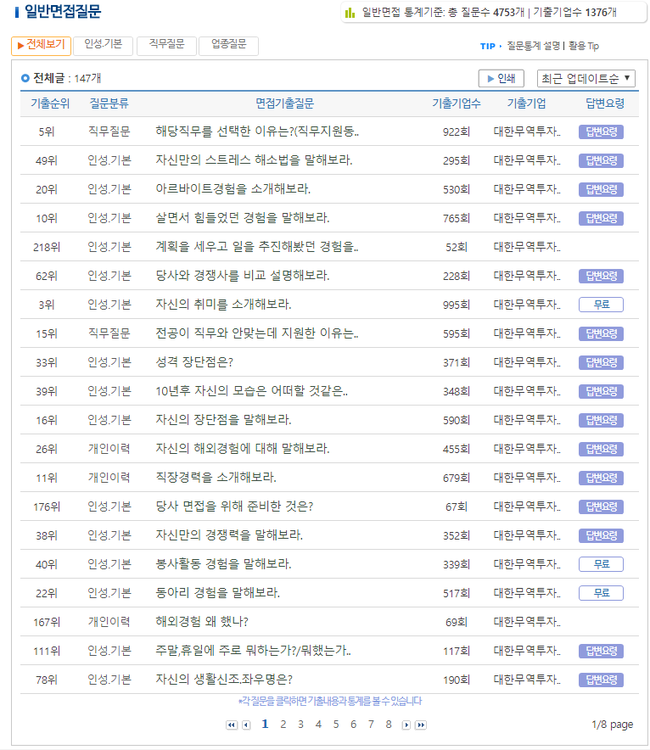The height and width of the screenshot is (750, 650).
Task: Click the 기출기업수 column header
Action: point(456,104)
